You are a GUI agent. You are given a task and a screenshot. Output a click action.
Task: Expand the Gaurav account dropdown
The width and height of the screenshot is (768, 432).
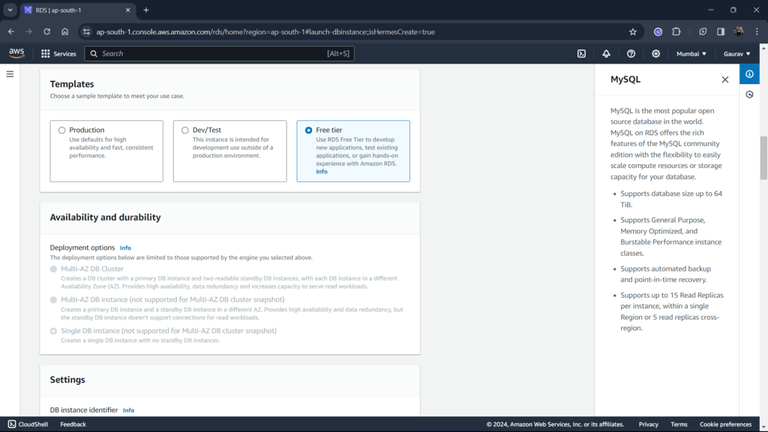[737, 54]
